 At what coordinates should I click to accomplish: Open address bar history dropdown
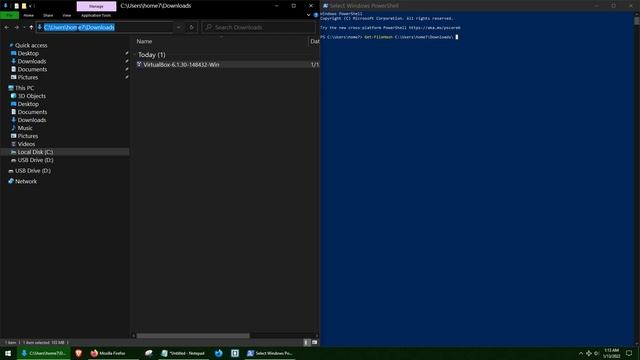tap(178, 27)
